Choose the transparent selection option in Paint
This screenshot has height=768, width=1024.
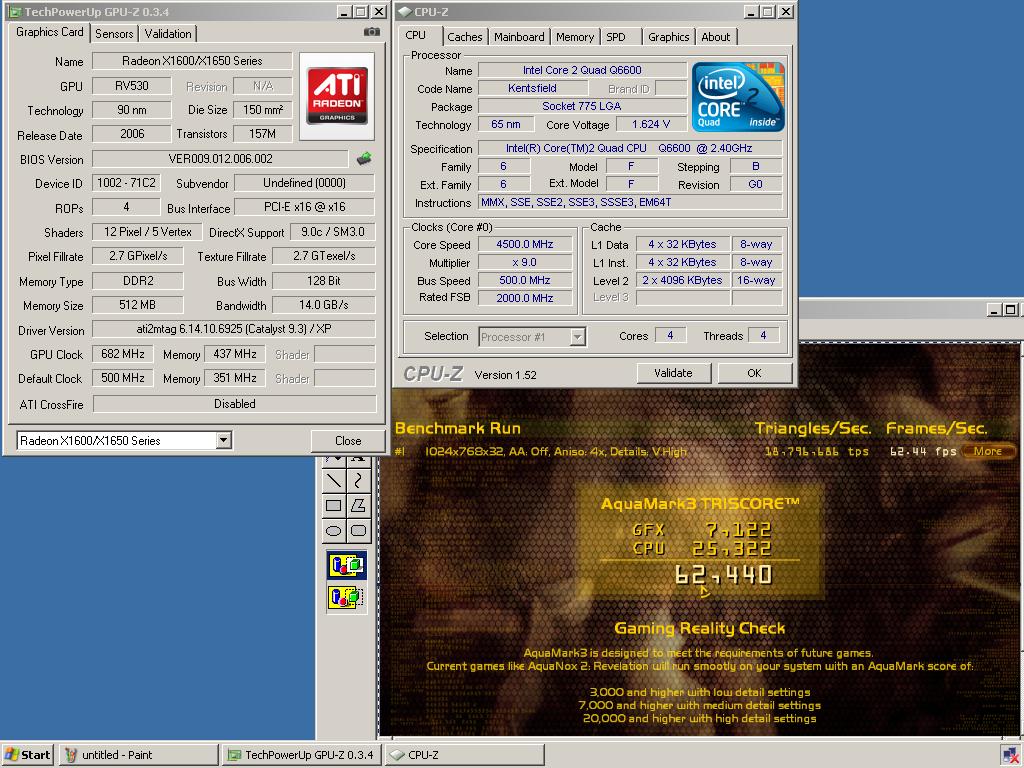click(x=346, y=596)
